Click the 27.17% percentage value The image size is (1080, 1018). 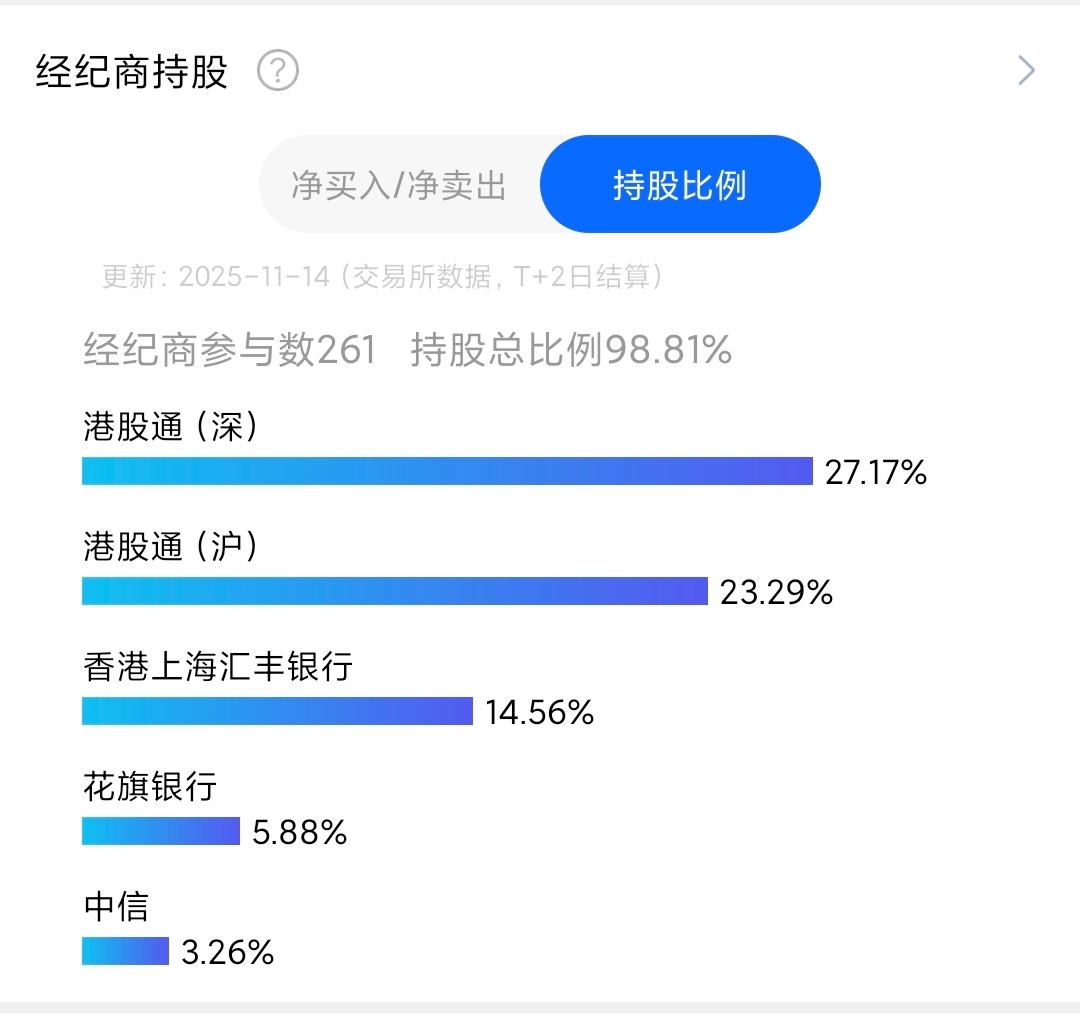click(875, 472)
